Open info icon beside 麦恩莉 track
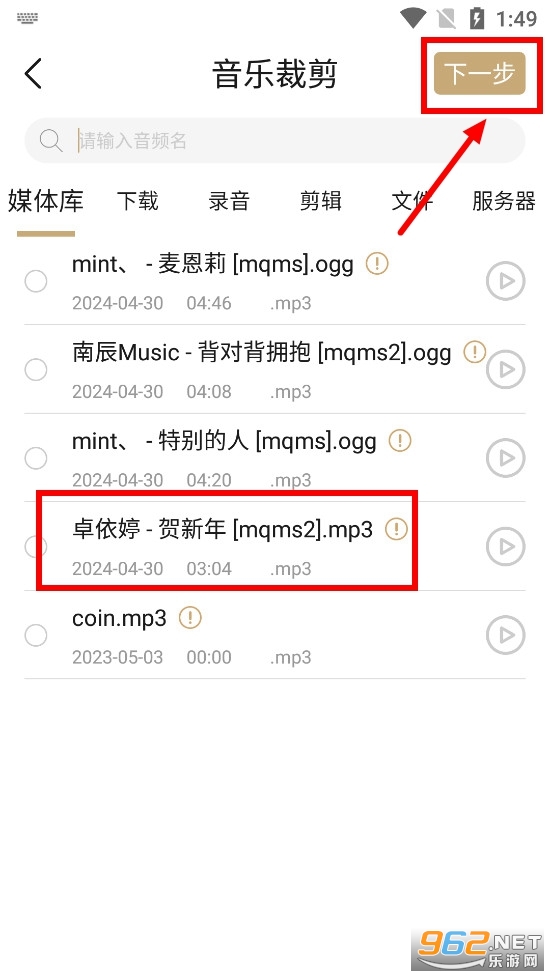 (x=377, y=264)
